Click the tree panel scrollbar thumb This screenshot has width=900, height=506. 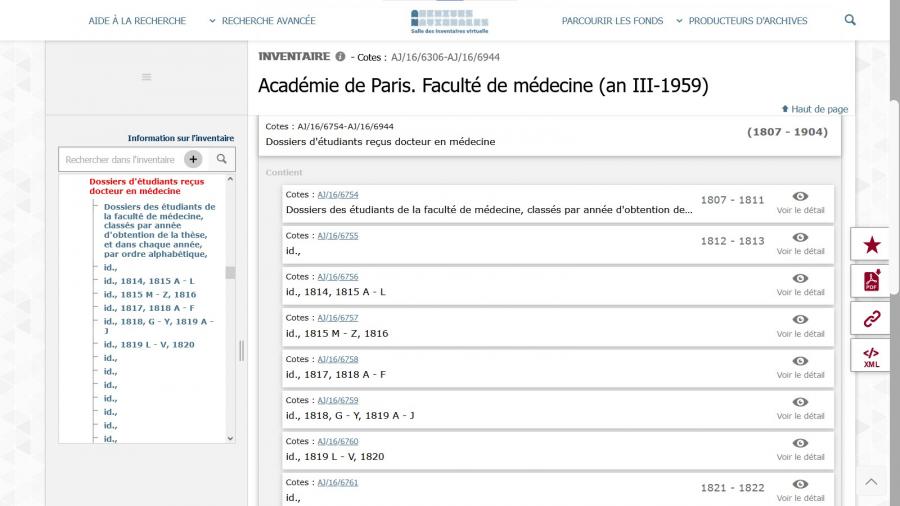(x=230, y=273)
